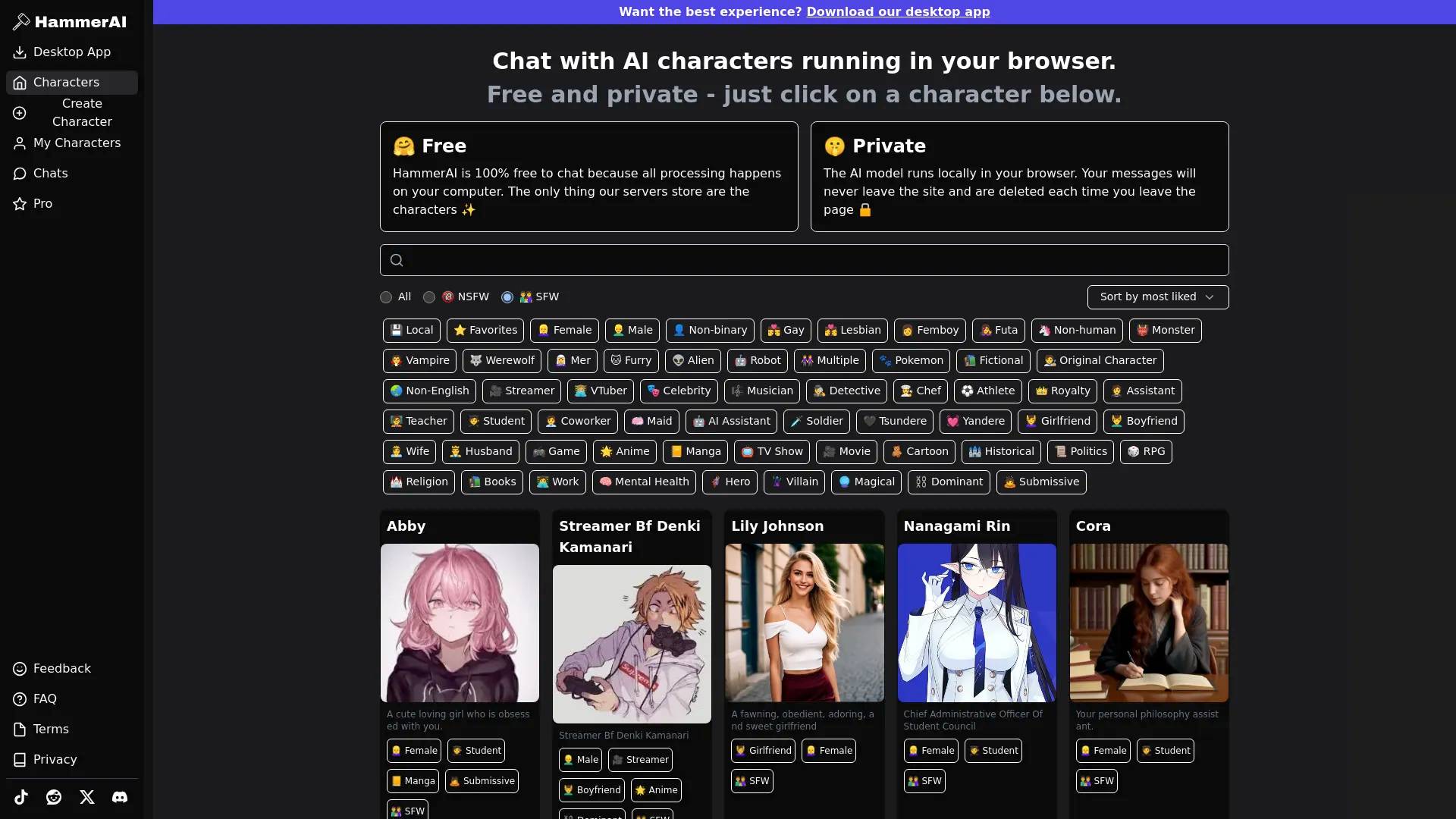Go to Chats in sidebar
1456x819 pixels.
(x=50, y=174)
